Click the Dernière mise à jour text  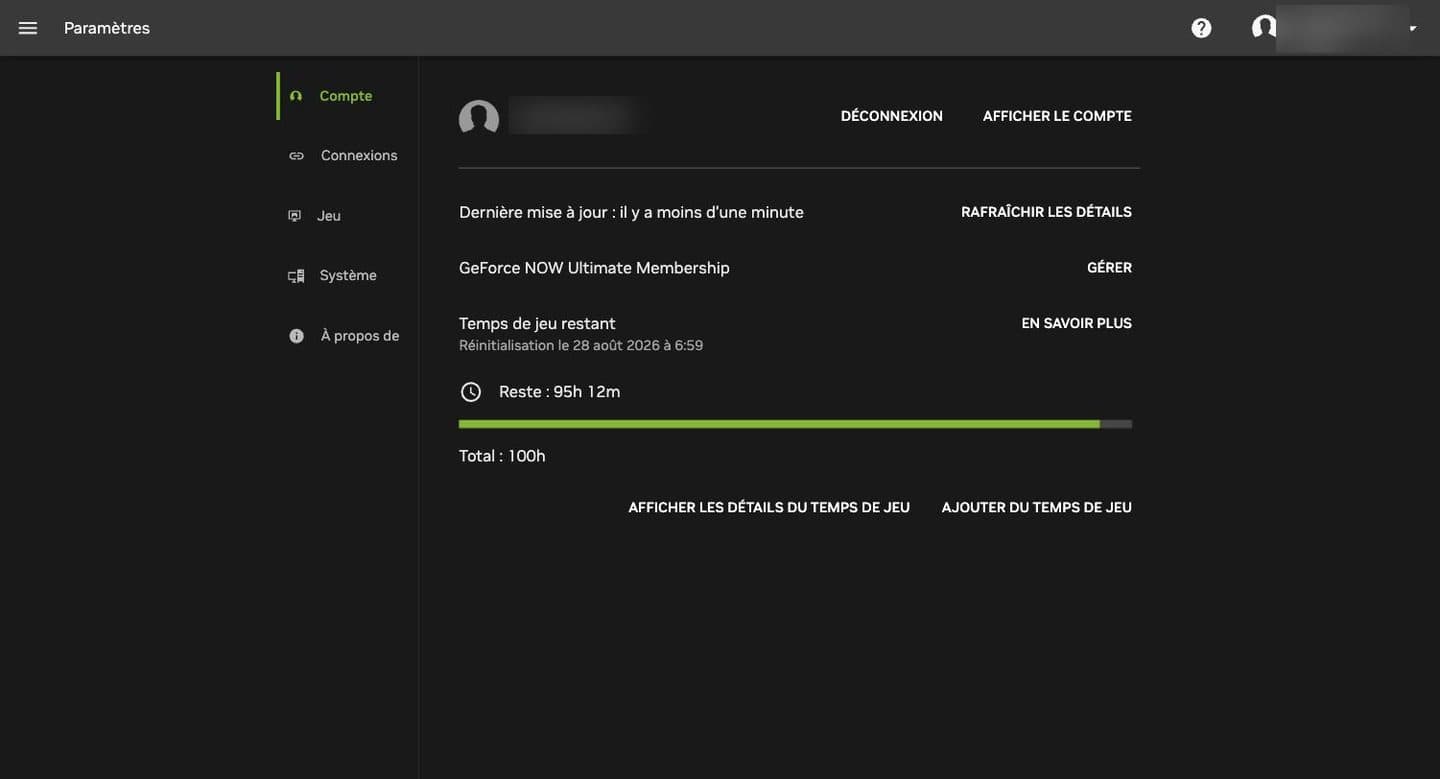[x=631, y=212]
